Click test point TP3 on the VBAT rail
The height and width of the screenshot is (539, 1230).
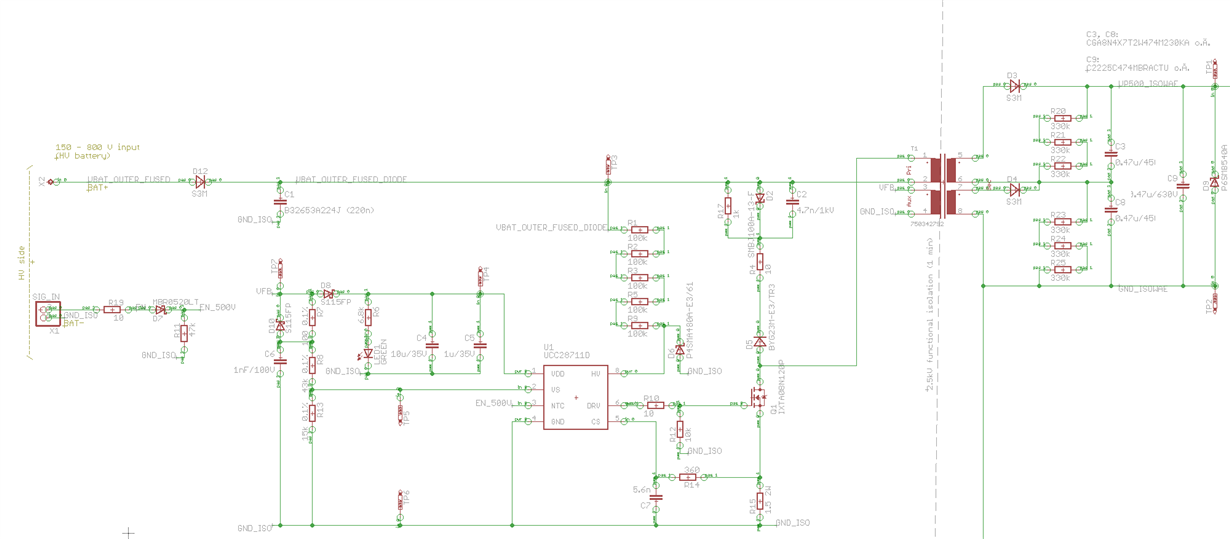point(608,165)
